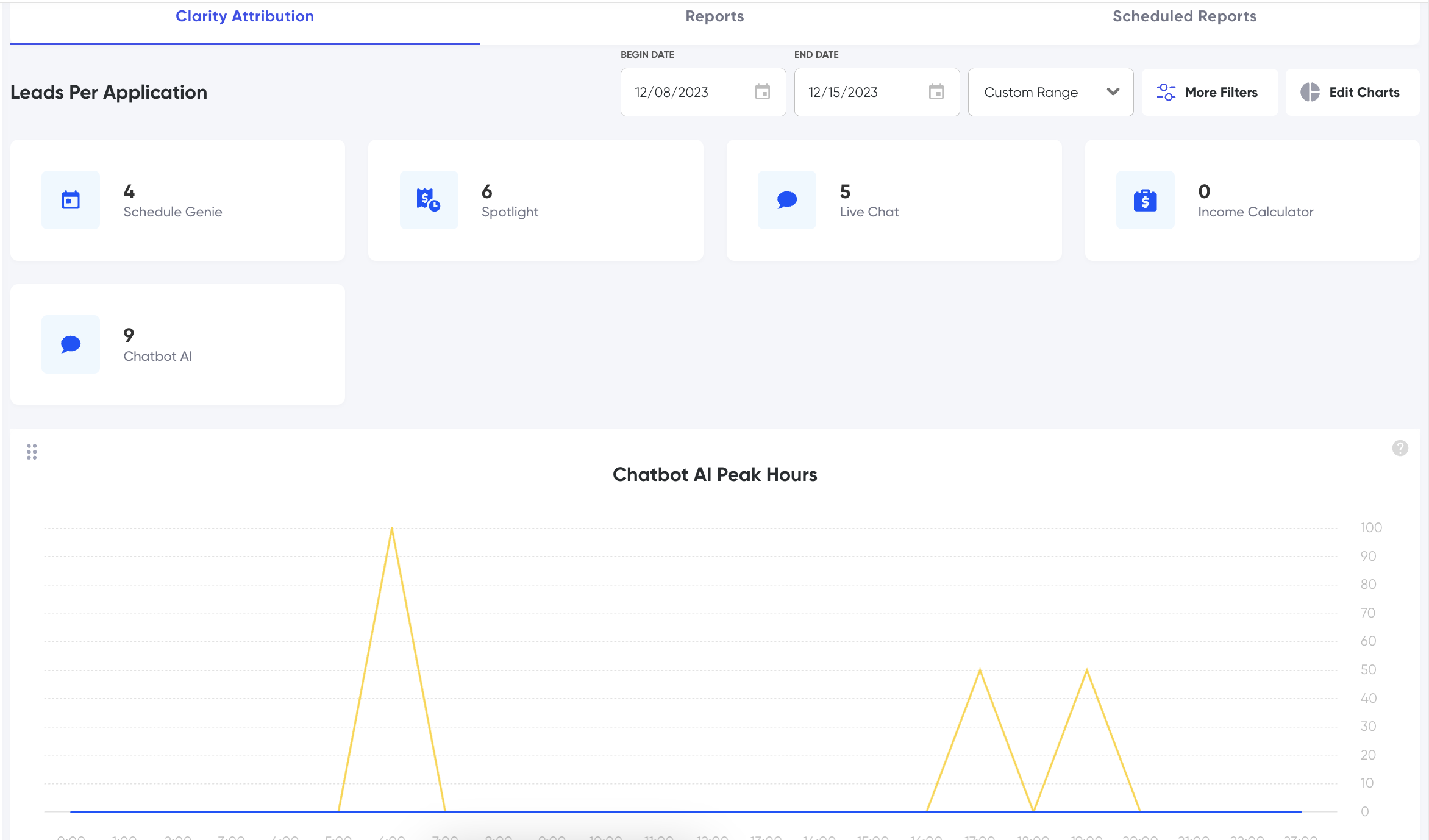Switch to the Reports tab
The image size is (1429, 840).
click(x=714, y=16)
